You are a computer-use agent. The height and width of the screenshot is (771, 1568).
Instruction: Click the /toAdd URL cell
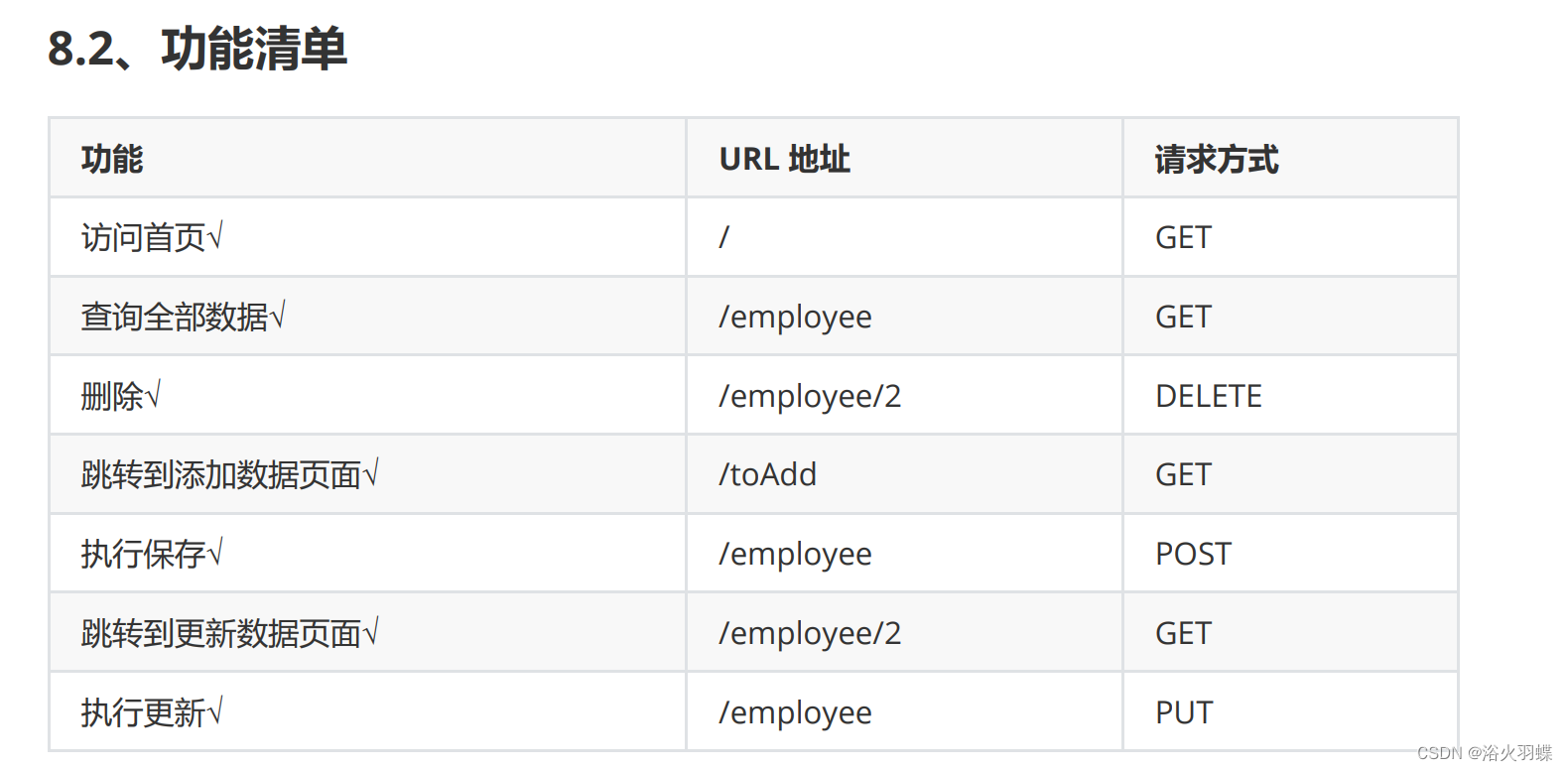coord(767,474)
